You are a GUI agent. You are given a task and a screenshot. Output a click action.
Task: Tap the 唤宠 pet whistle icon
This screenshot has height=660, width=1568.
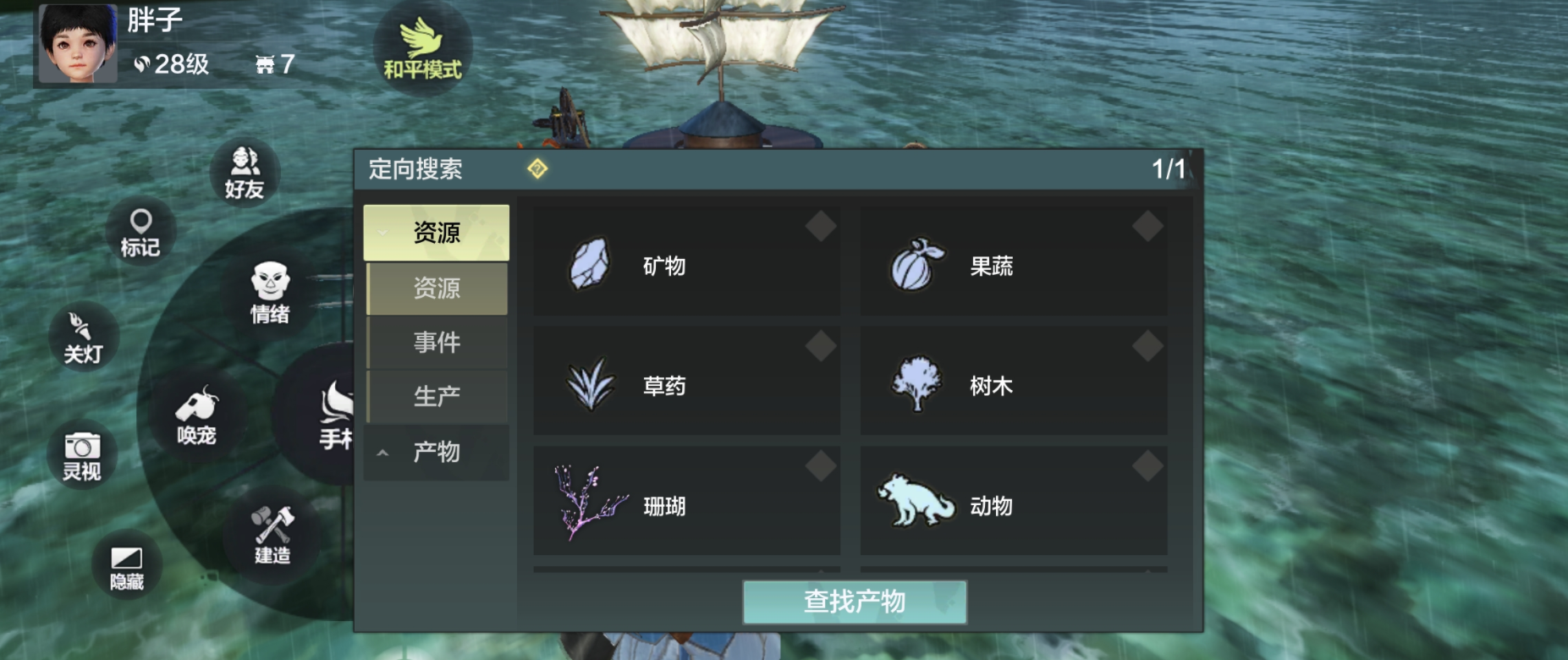click(x=196, y=416)
